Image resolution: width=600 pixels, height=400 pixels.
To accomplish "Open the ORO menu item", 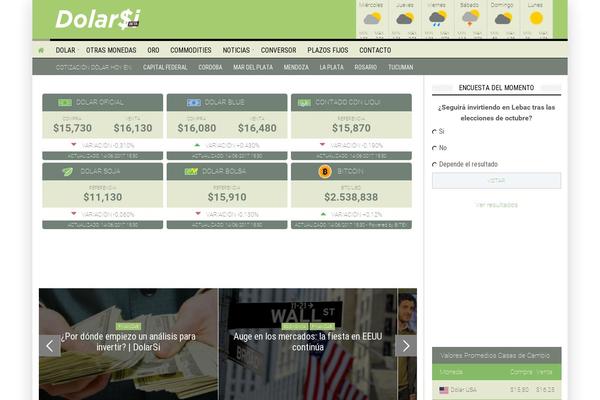I will (153, 50).
